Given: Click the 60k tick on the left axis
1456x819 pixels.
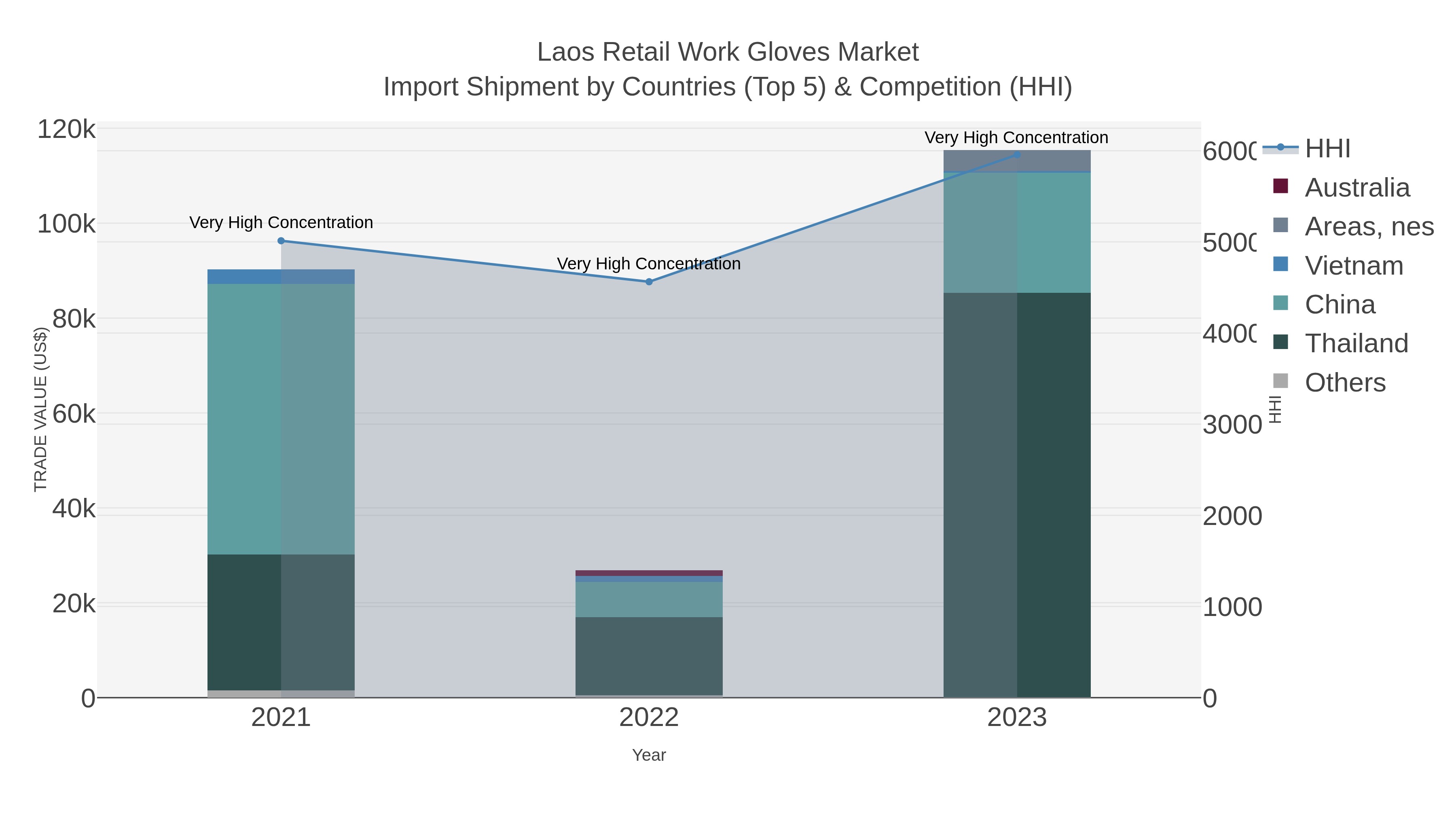Looking at the screenshot, I should pyautogui.click(x=74, y=414).
